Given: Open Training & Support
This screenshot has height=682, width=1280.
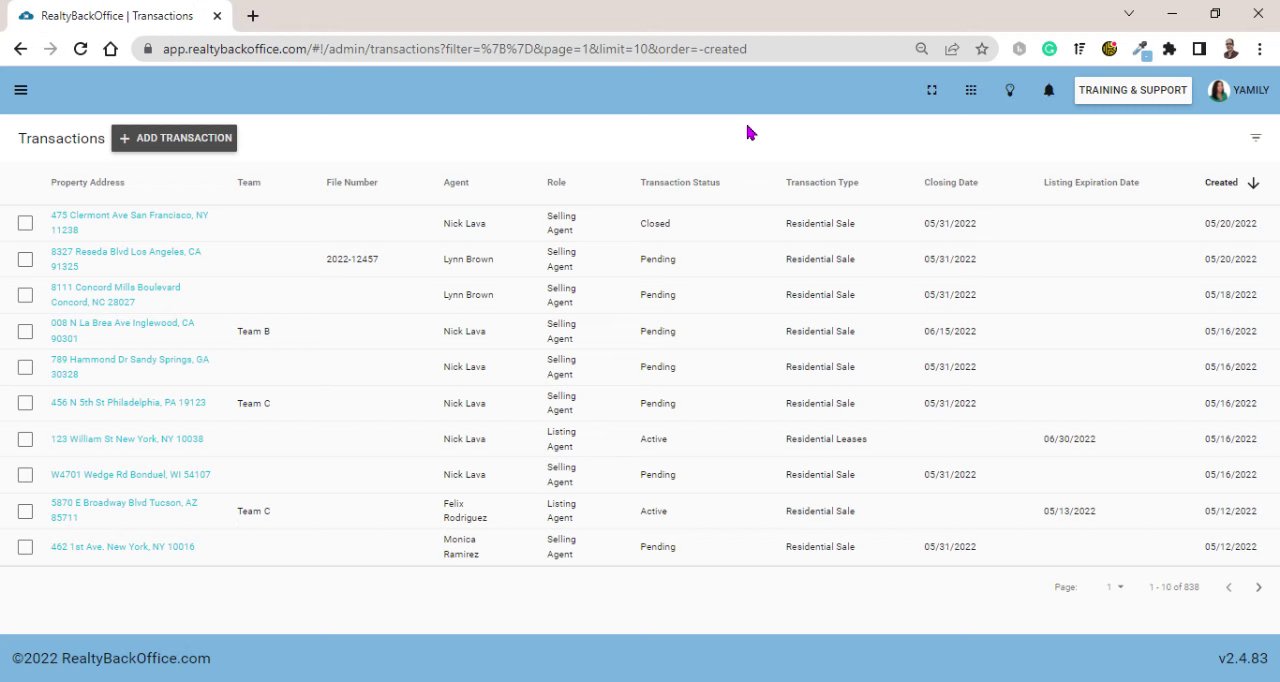Looking at the screenshot, I should 1133,90.
